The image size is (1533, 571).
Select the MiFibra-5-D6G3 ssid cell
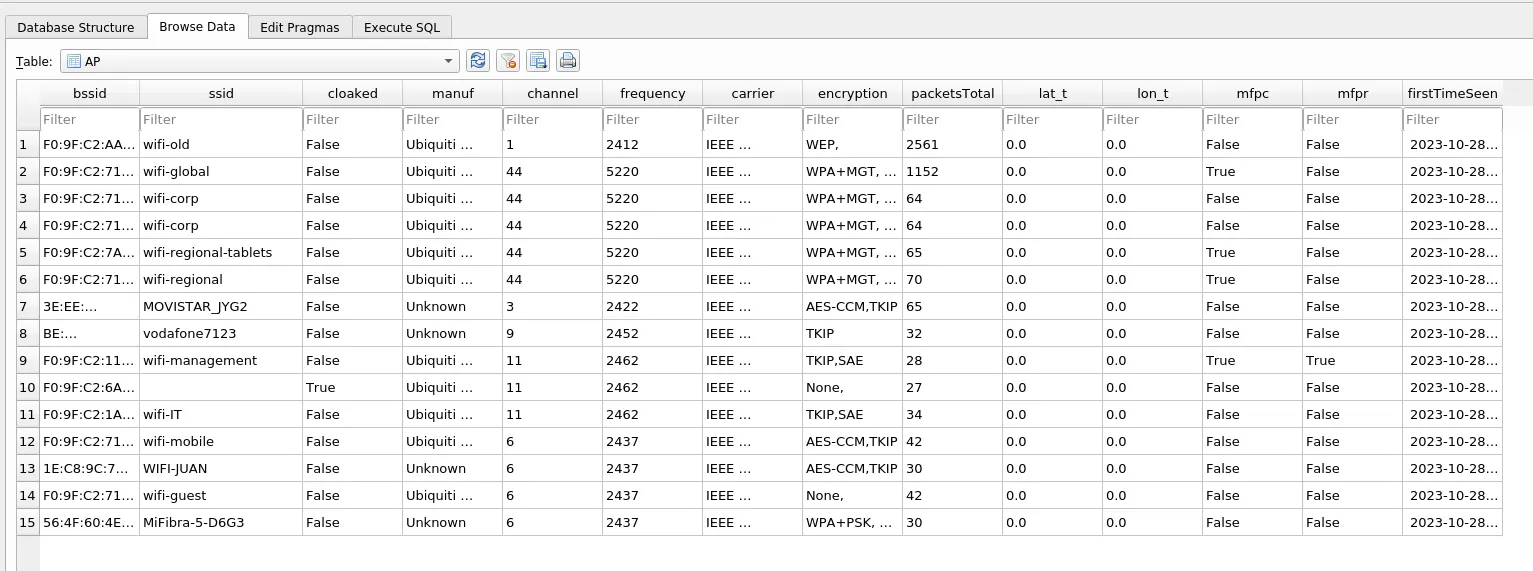(221, 522)
